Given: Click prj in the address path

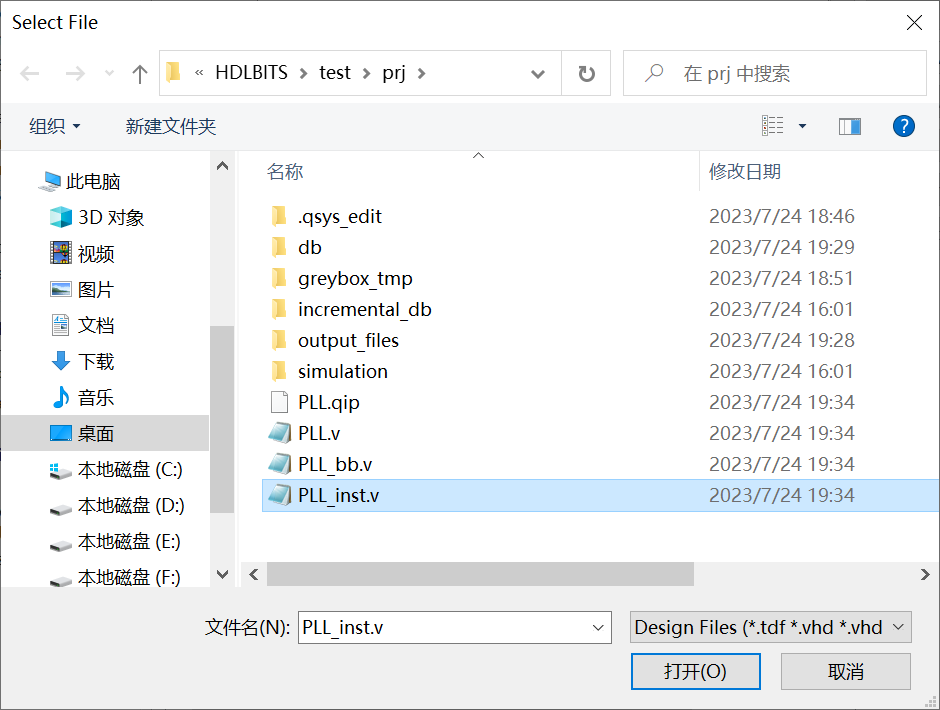Looking at the screenshot, I should point(394,73).
